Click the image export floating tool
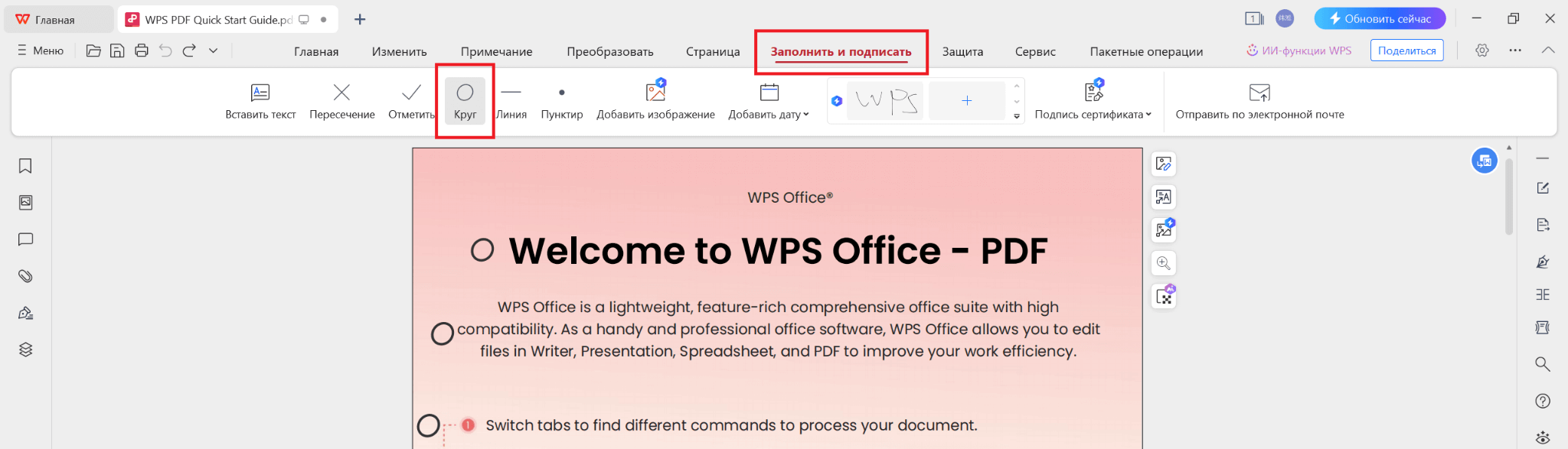Viewport: 1568px width, 449px height. click(x=1164, y=229)
